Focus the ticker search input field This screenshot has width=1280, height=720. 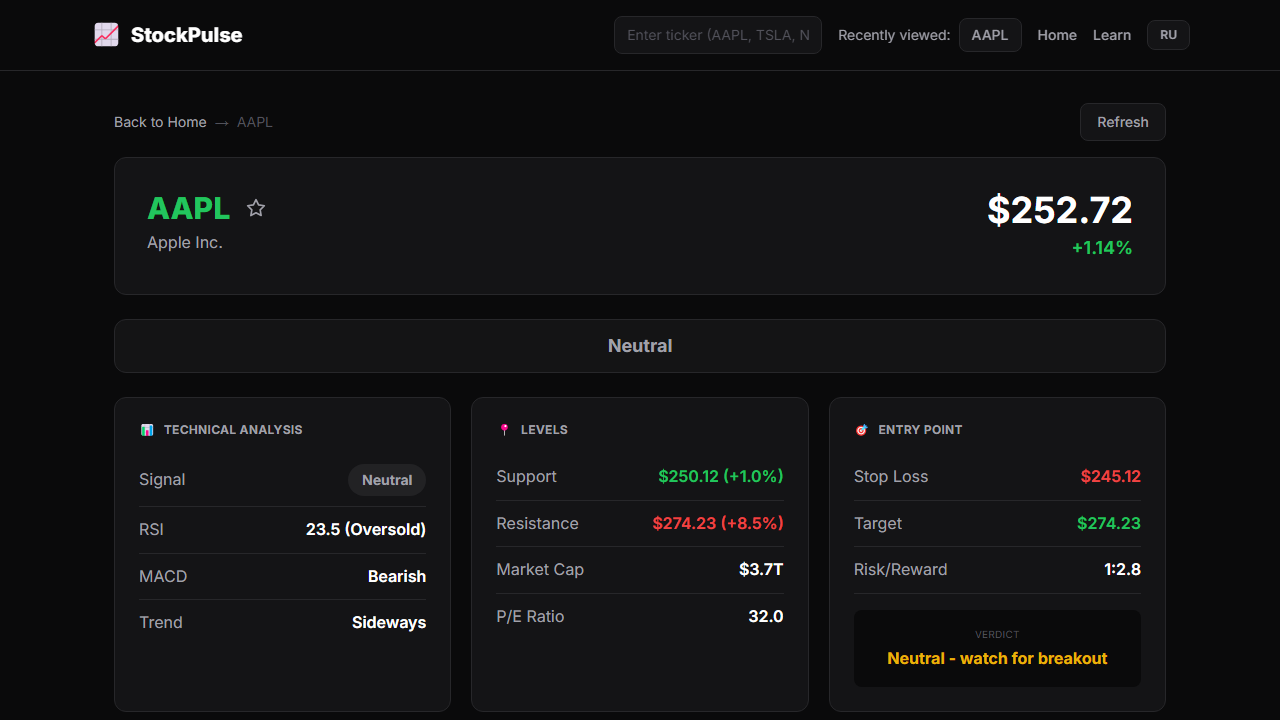718,35
